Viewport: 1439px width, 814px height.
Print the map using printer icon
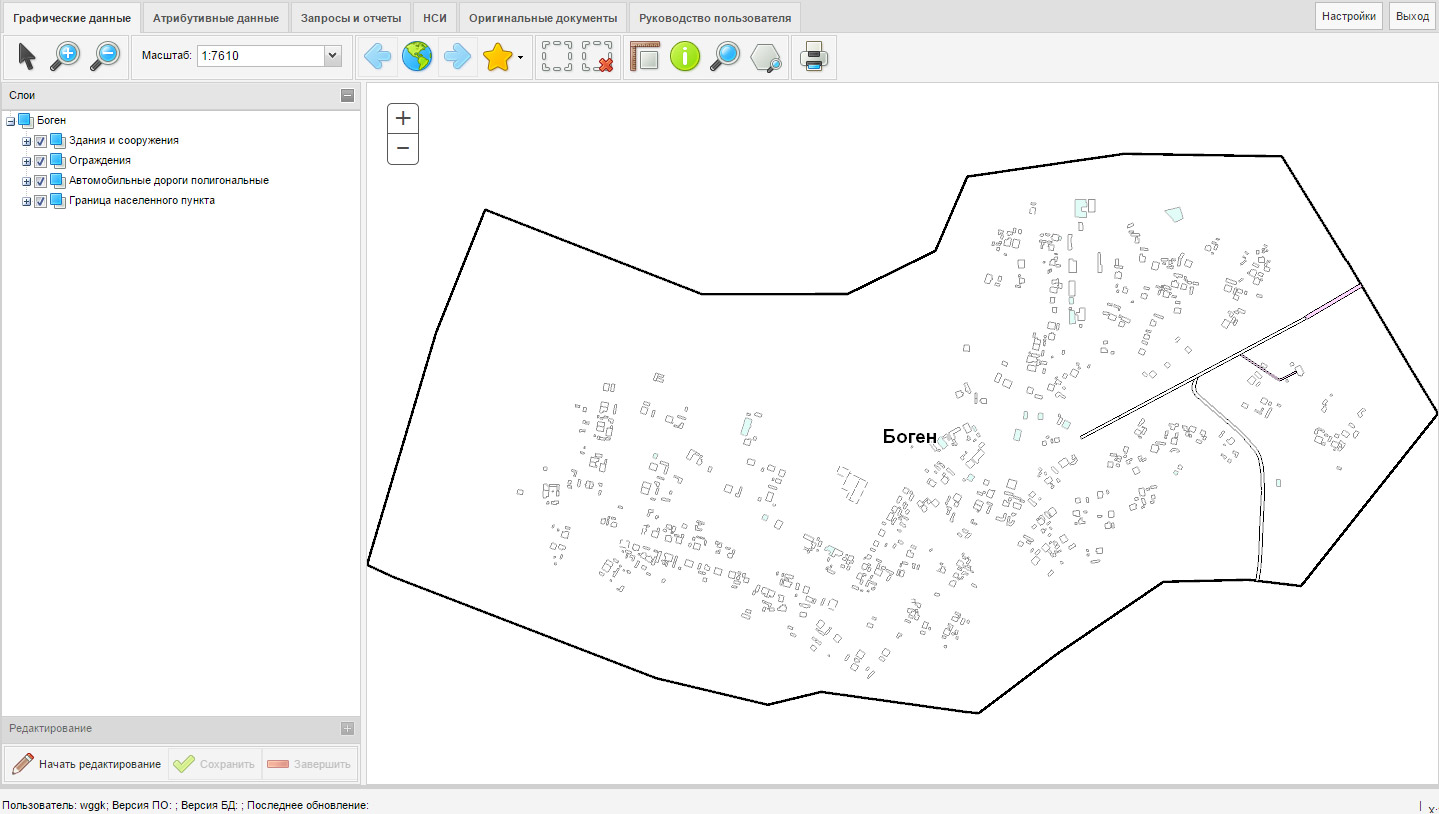click(813, 57)
